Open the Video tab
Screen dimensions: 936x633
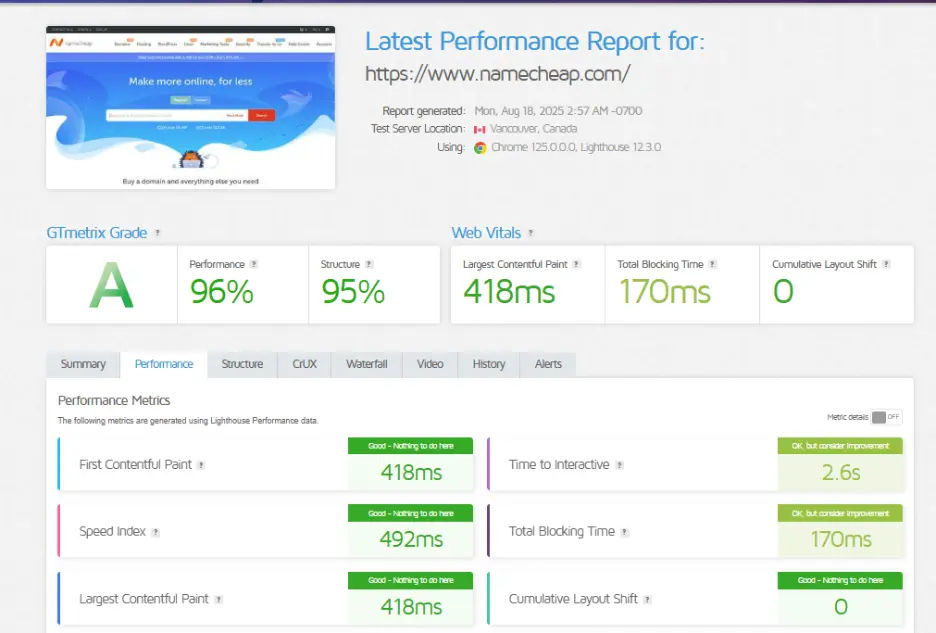[x=430, y=364]
